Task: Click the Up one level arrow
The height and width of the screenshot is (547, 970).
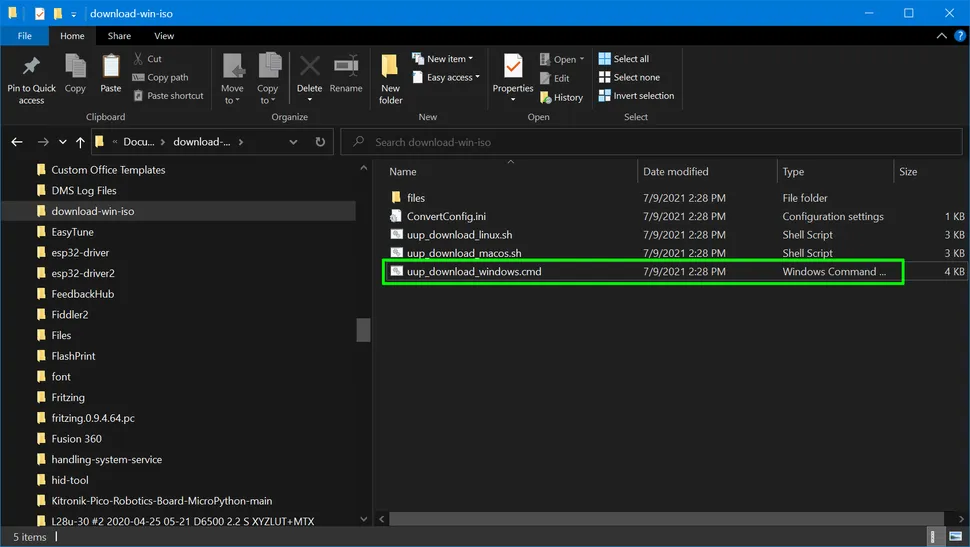Action: pos(80,142)
